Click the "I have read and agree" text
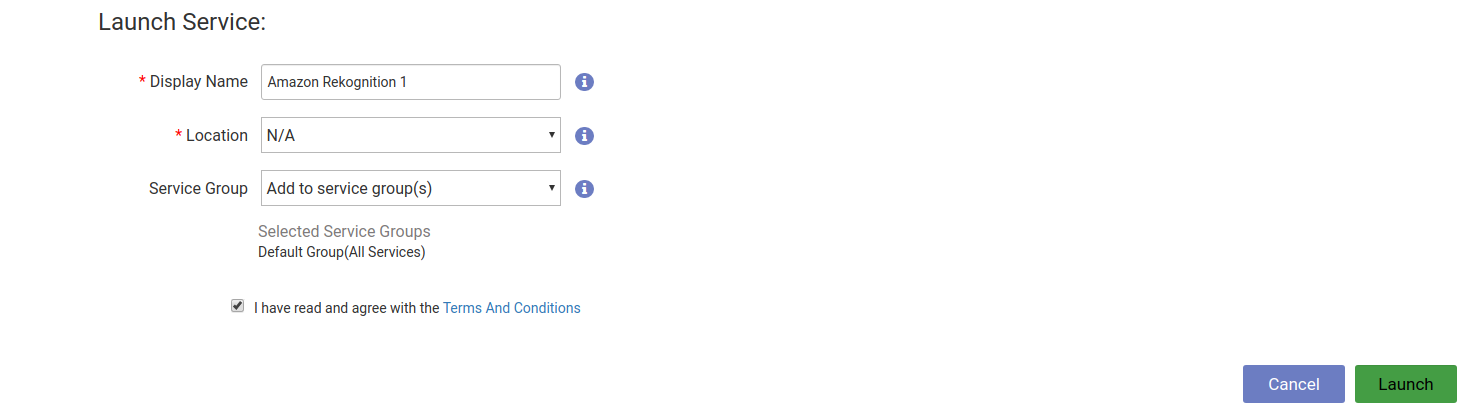The height and width of the screenshot is (412, 1465). click(x=346, y=308)
